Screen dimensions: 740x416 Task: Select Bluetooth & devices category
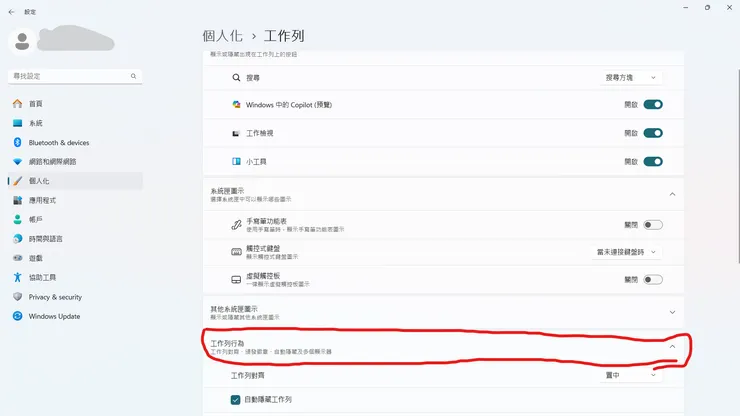point(75,142)
